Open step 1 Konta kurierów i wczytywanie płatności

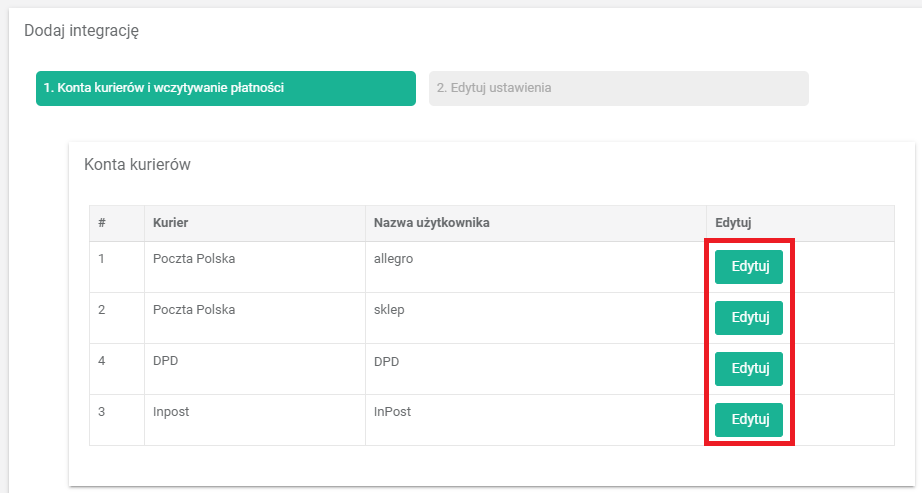225,88
